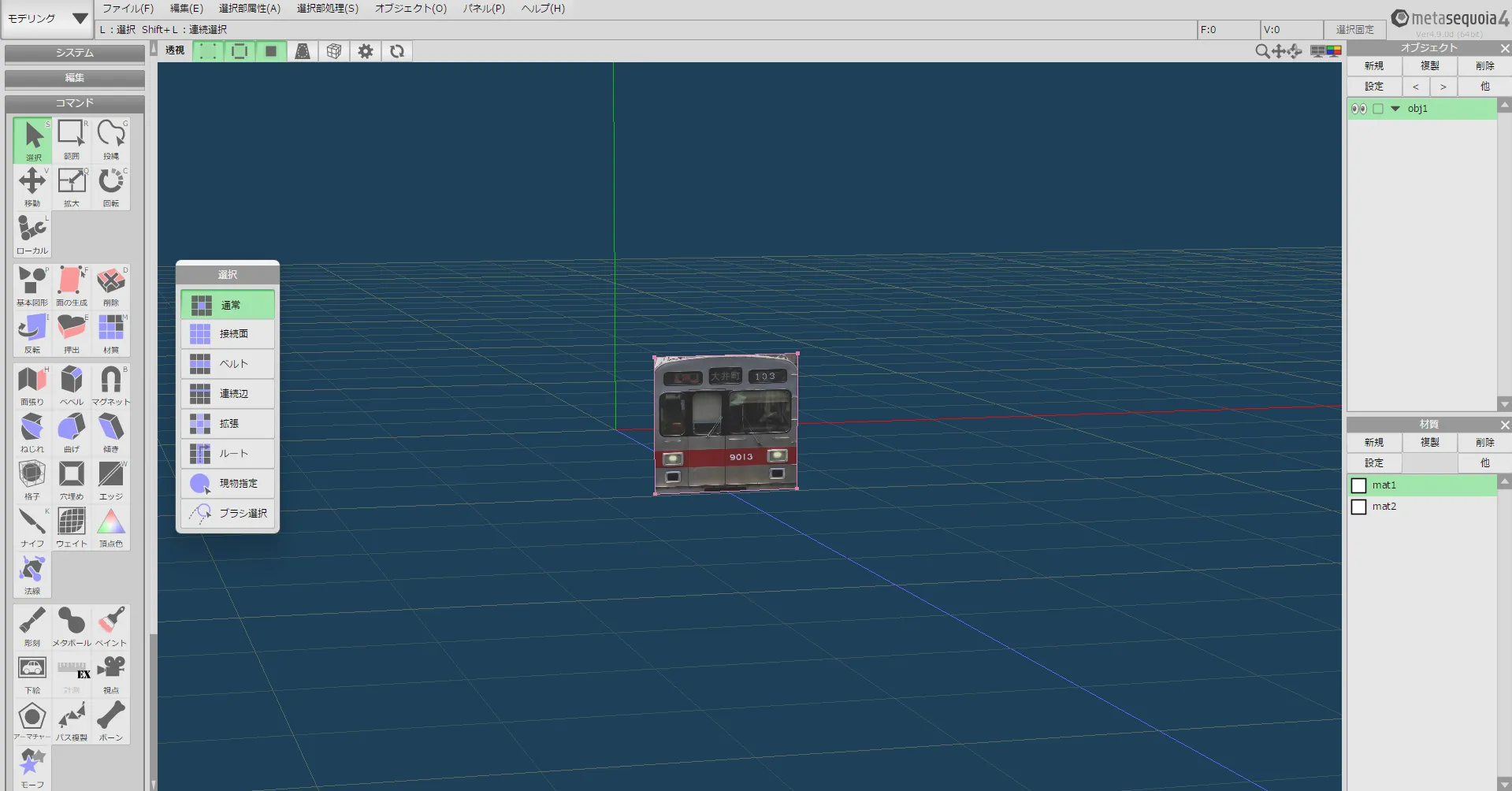Choose ブラシ選択 in selection panel

(228, 513)
